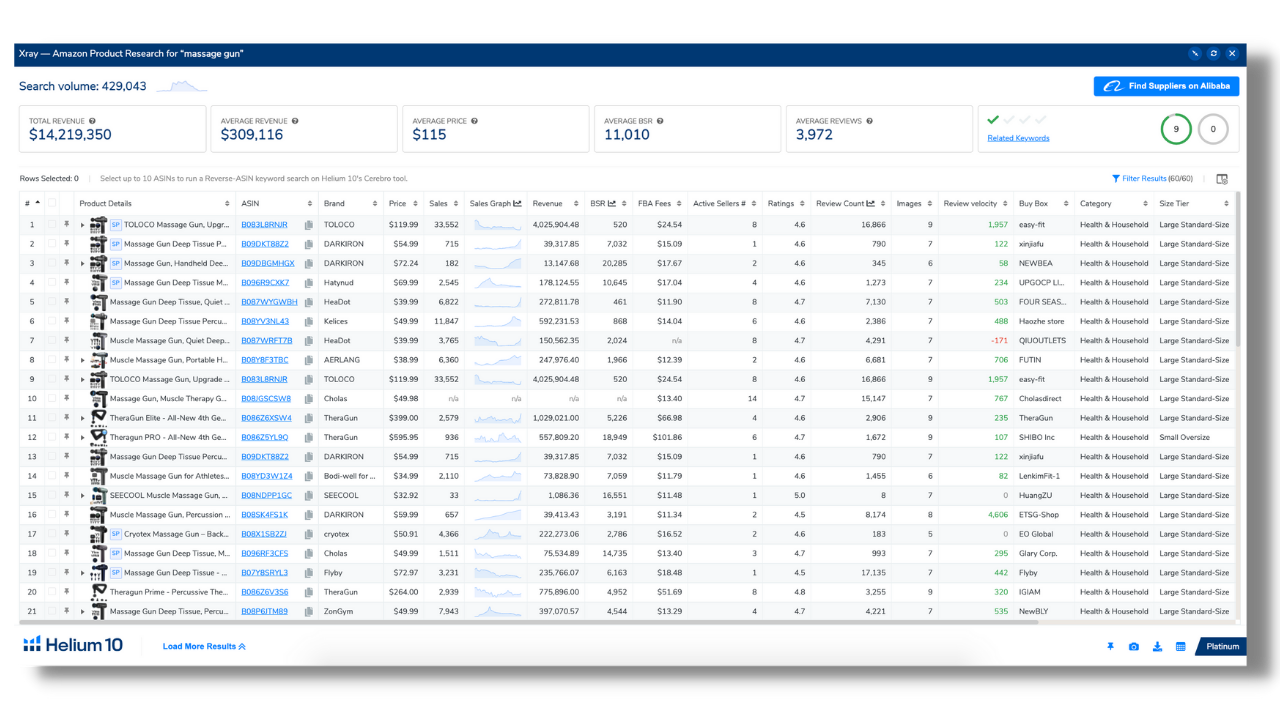Click Load More Results

coord(204,646)
